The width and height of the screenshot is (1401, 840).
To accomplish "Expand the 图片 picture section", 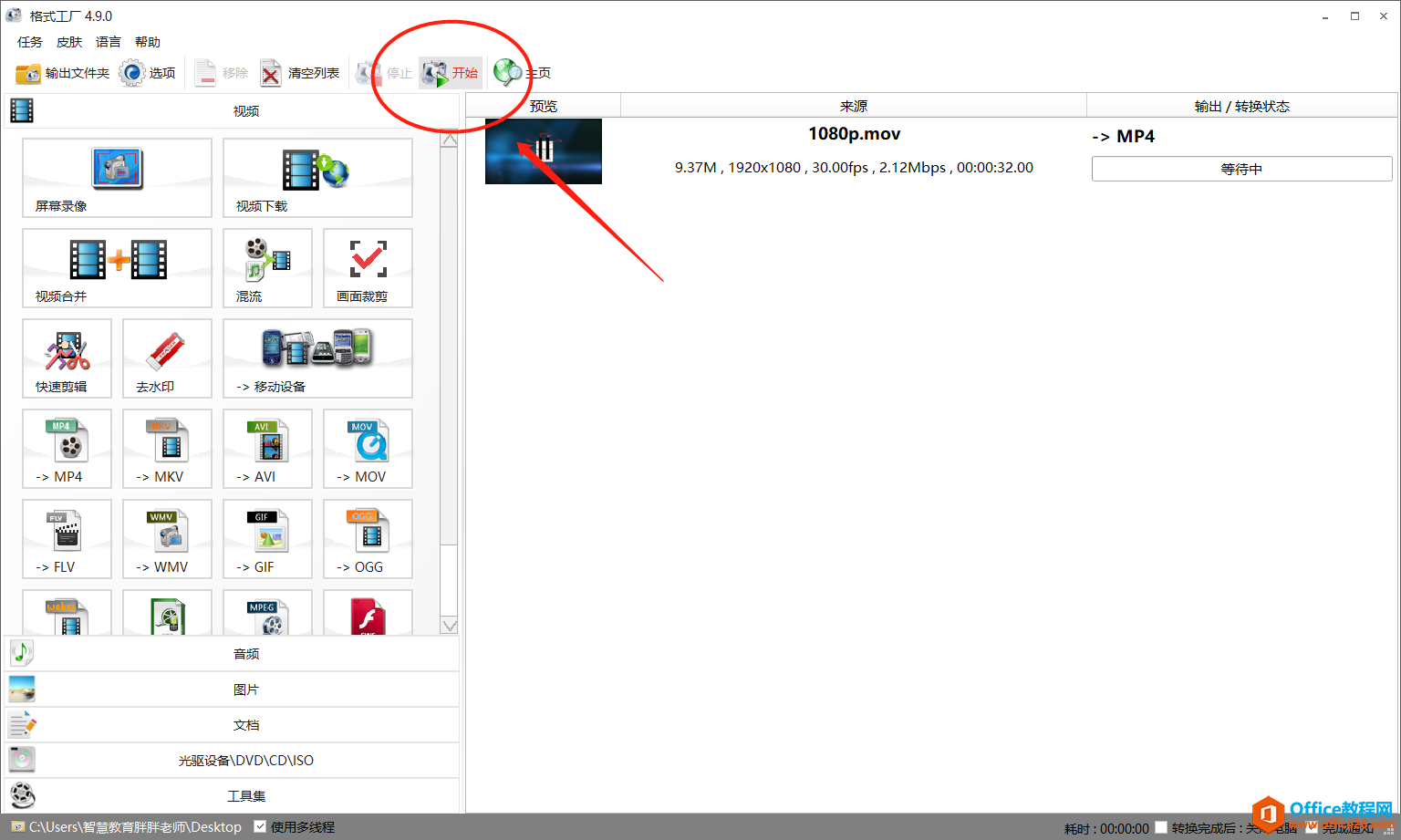I will [x=232, y=690].
